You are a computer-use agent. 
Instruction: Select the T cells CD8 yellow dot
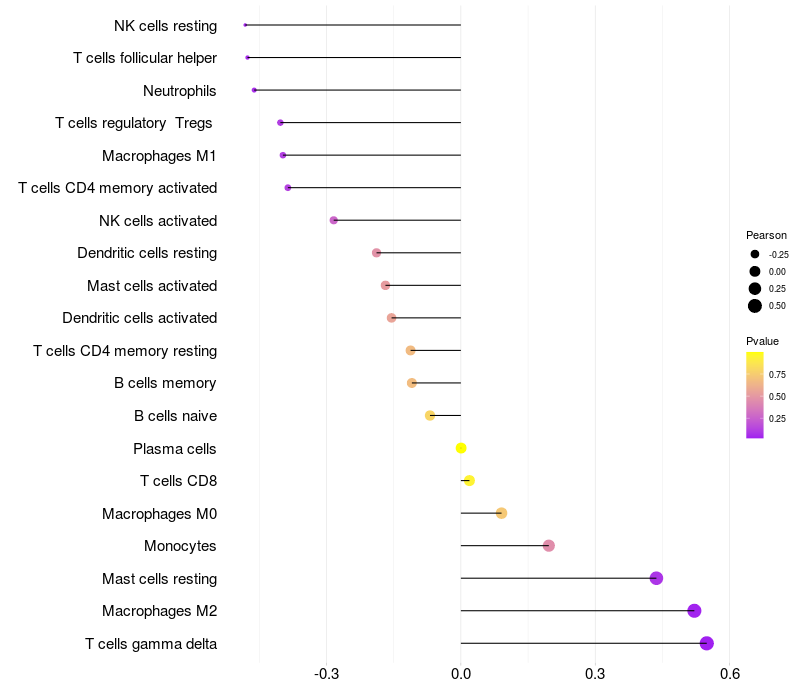click(469, 481)
